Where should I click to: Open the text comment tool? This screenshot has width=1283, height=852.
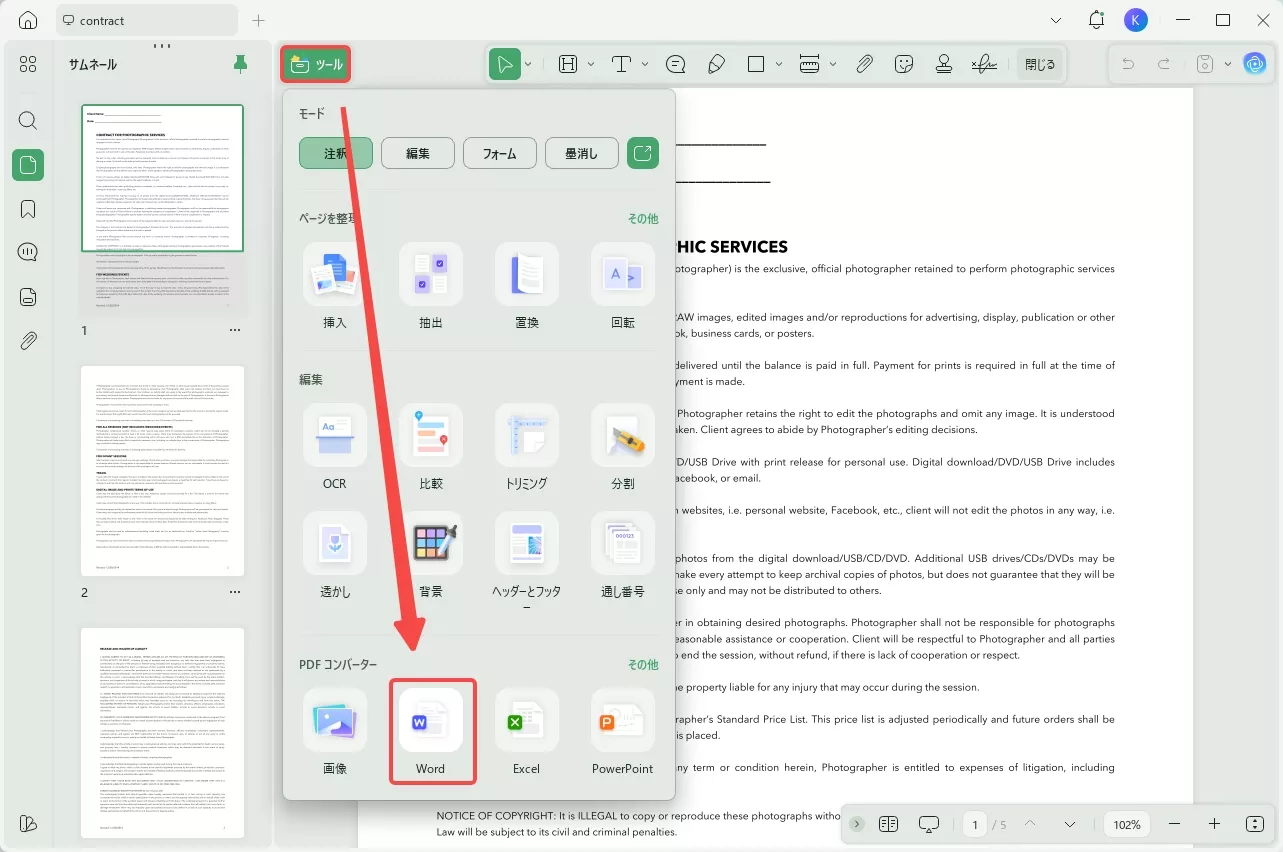click(x=676, y=63)
